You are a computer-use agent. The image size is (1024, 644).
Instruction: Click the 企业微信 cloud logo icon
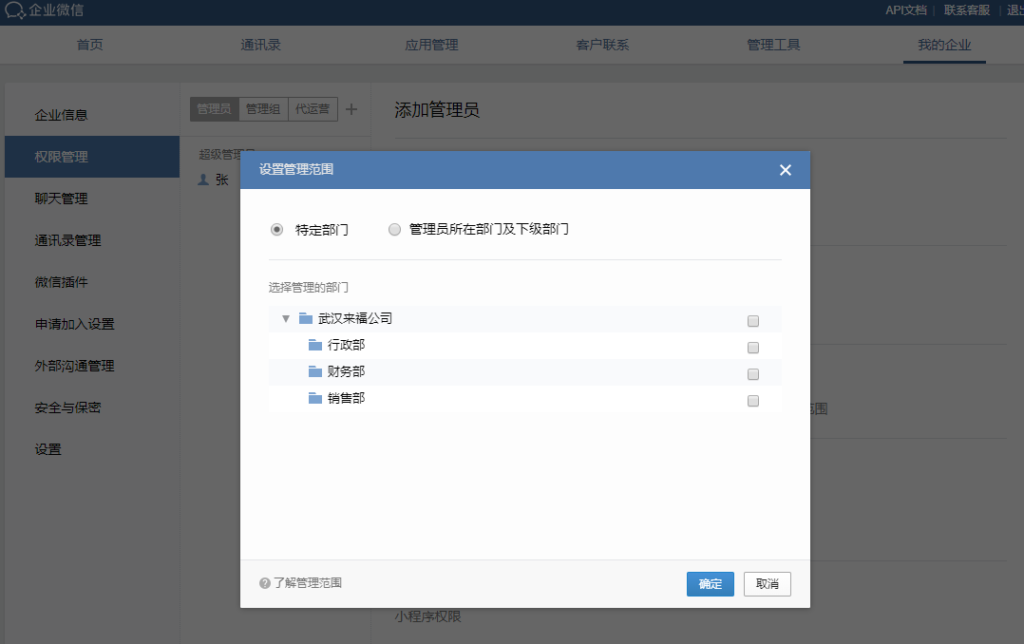point(15,11)
